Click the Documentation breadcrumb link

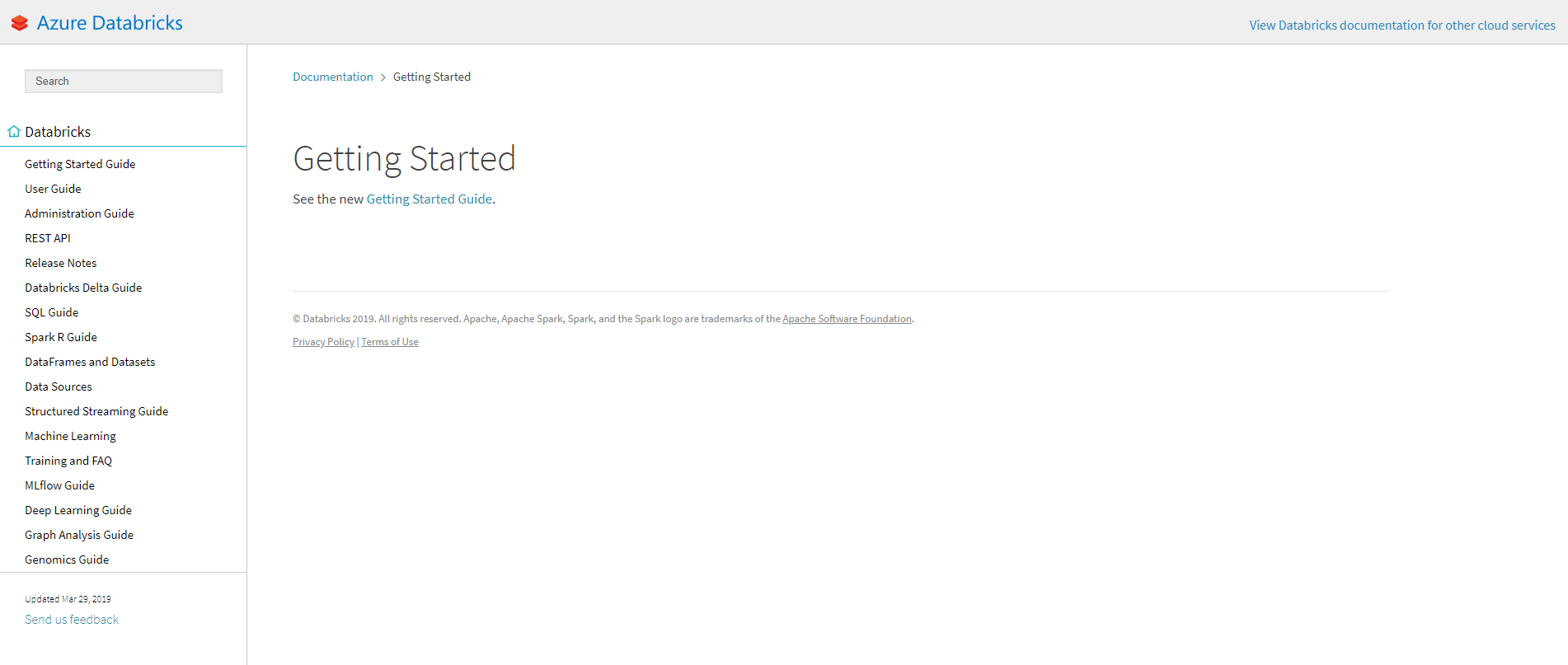[x=333, y=77]
